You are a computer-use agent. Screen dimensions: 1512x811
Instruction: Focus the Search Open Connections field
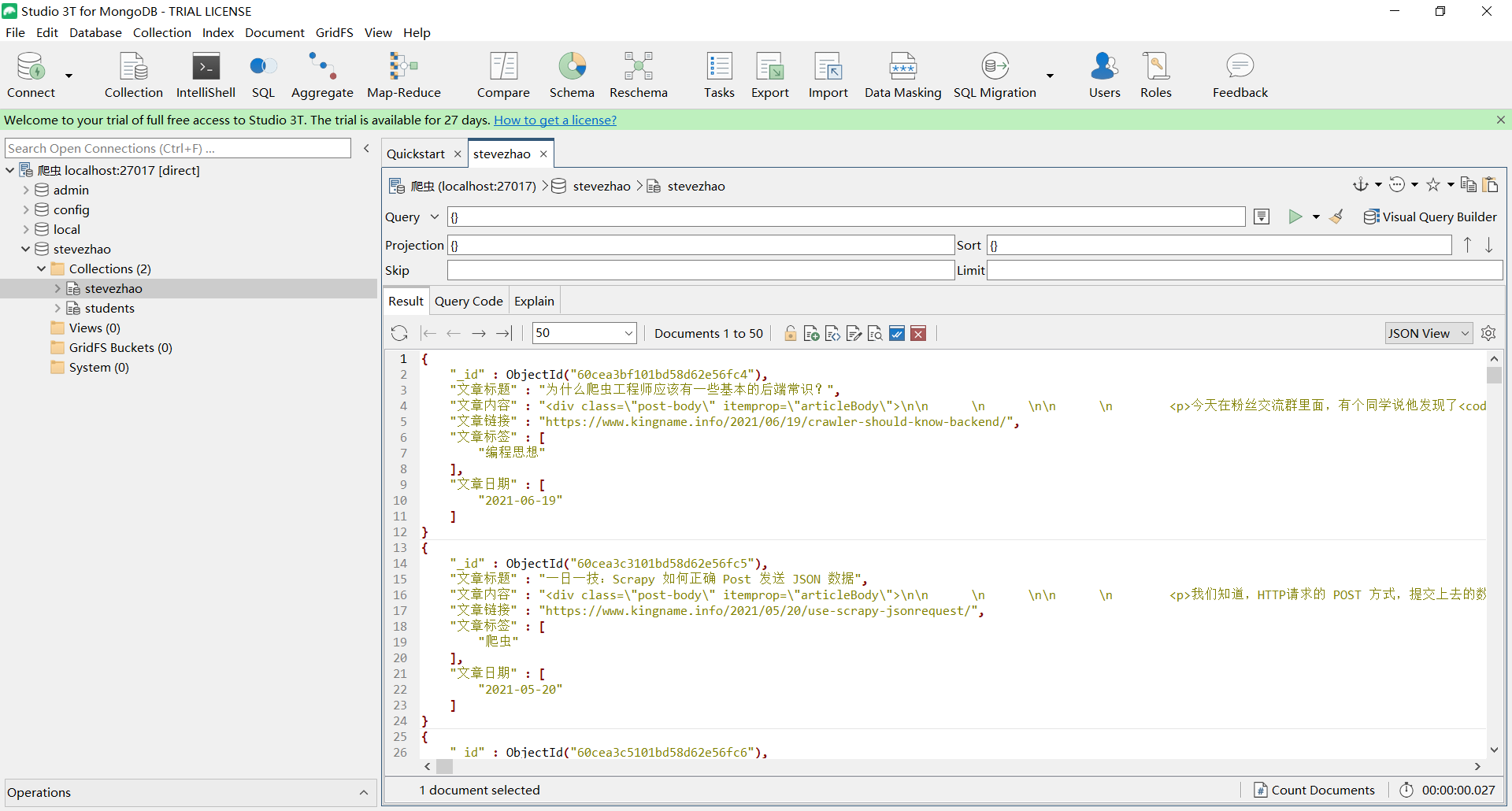coord(178,148)
